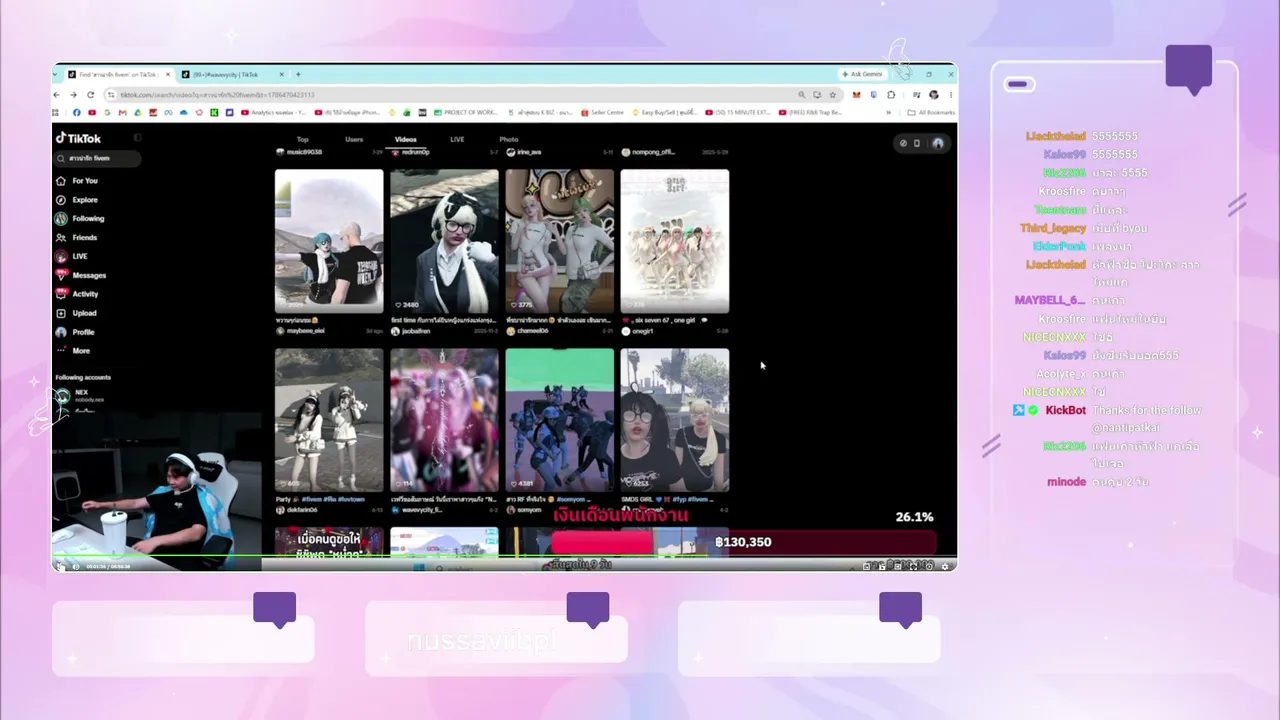Image resolution: width=1280 pixels, height=720 pixels.
Task: Bookmark this page with the star icon
Action: point(833,95)
